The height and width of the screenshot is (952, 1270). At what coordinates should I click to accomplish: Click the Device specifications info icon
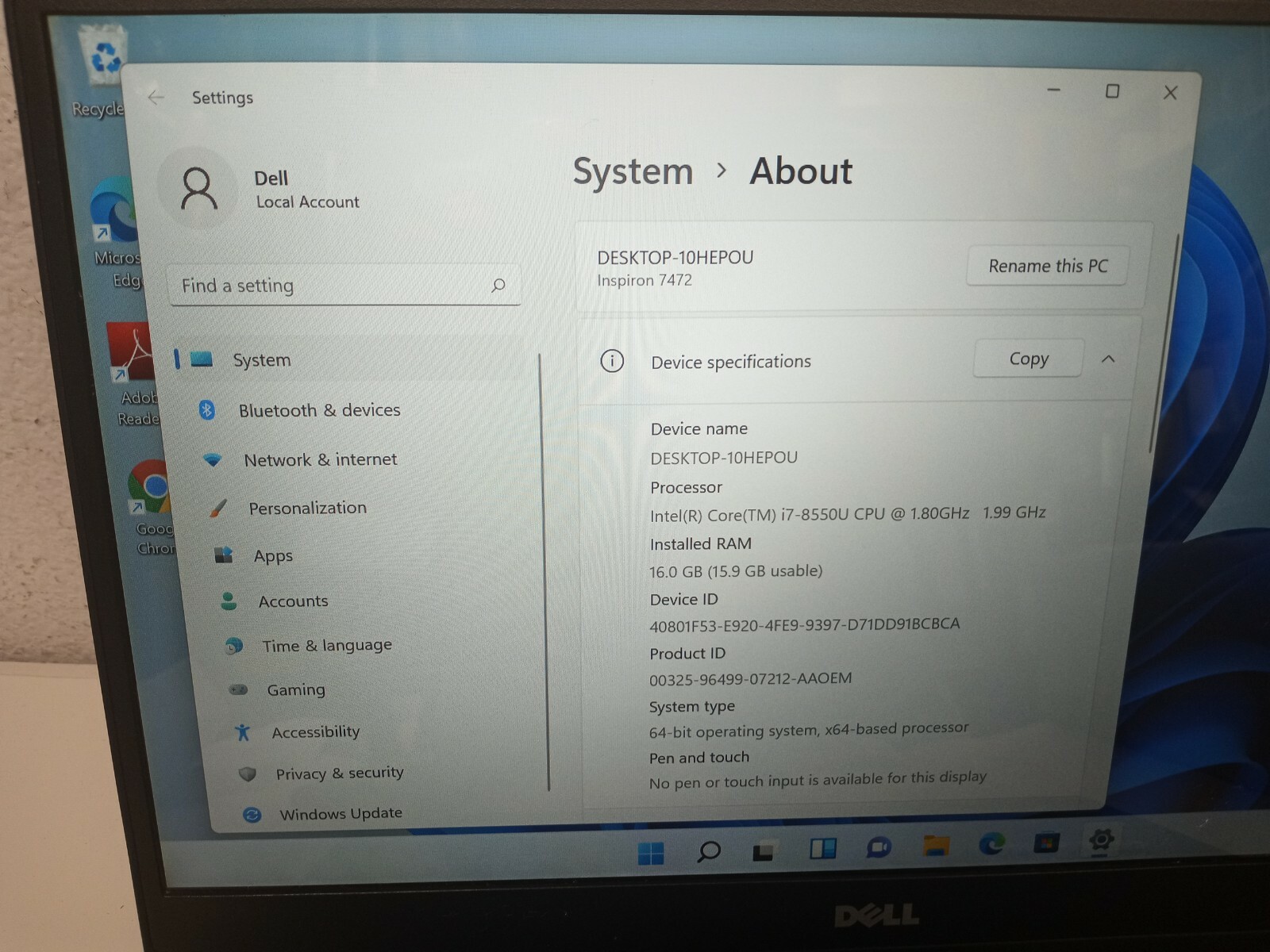pos(612,361)
